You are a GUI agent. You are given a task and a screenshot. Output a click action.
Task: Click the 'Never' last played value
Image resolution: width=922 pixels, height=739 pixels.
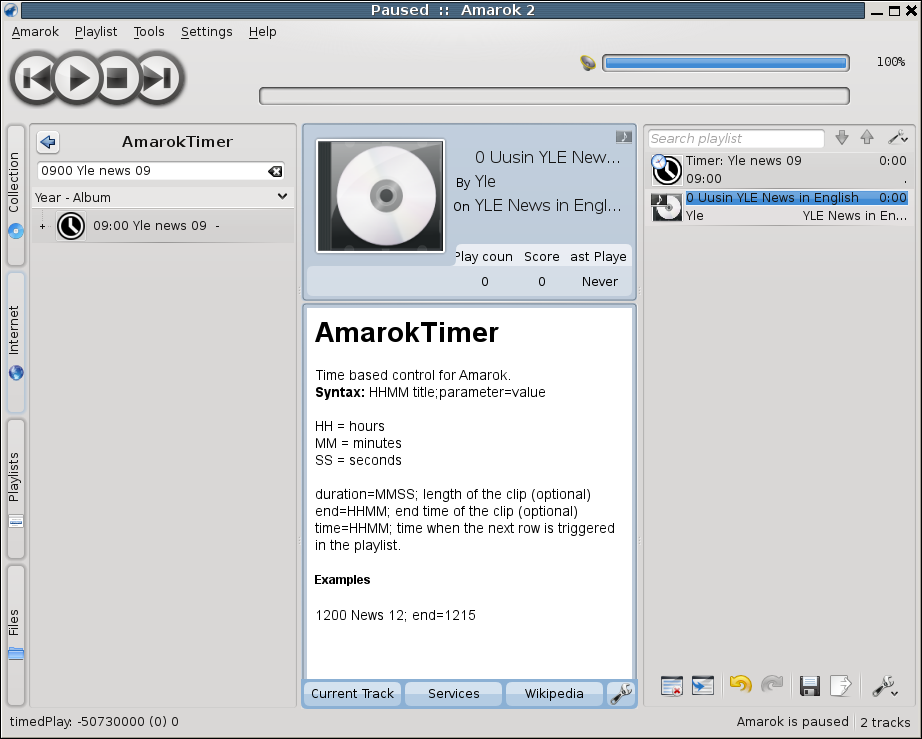600,282
